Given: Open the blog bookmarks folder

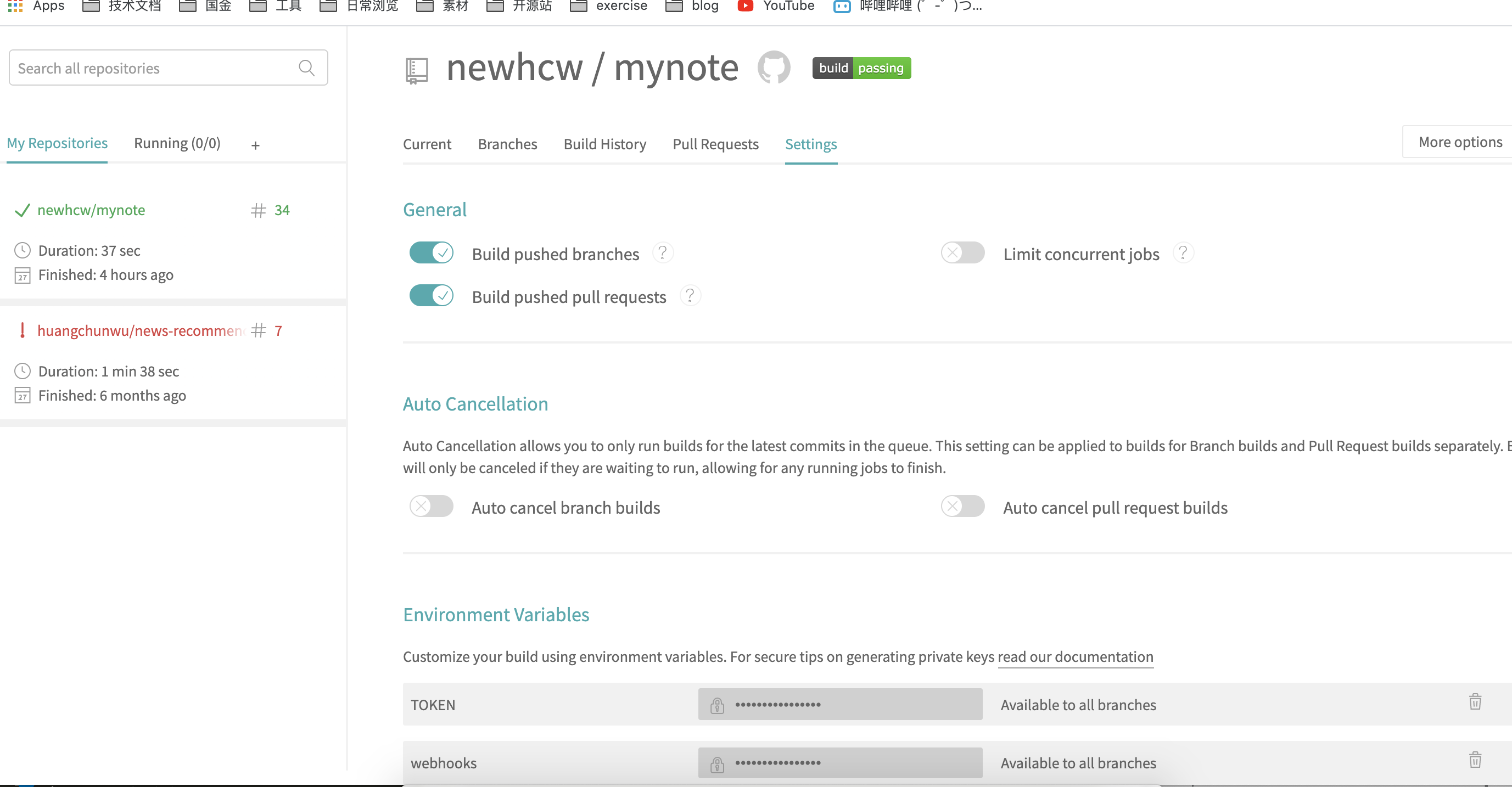Looking at the screenshot, I should [x=693, y=6].
